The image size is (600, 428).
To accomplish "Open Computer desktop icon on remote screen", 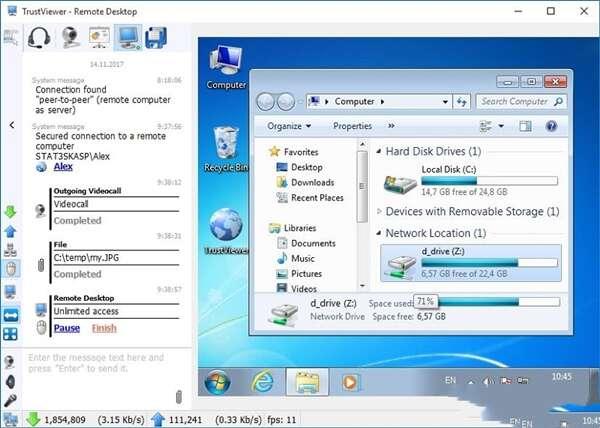I will coord(226,68).
